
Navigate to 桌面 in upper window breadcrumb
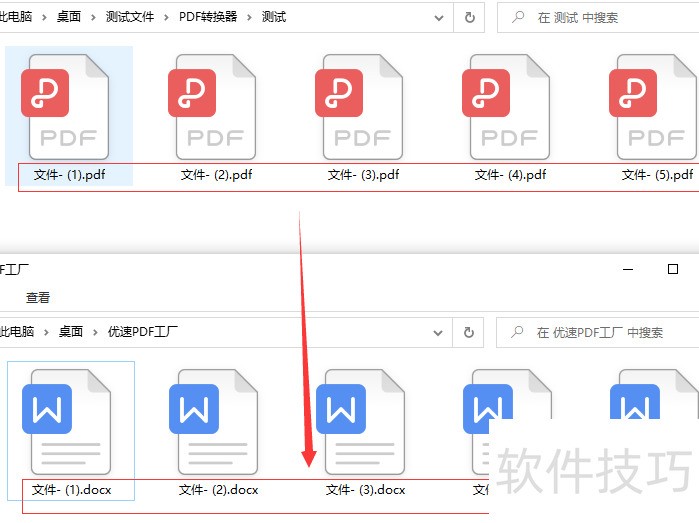69,17
